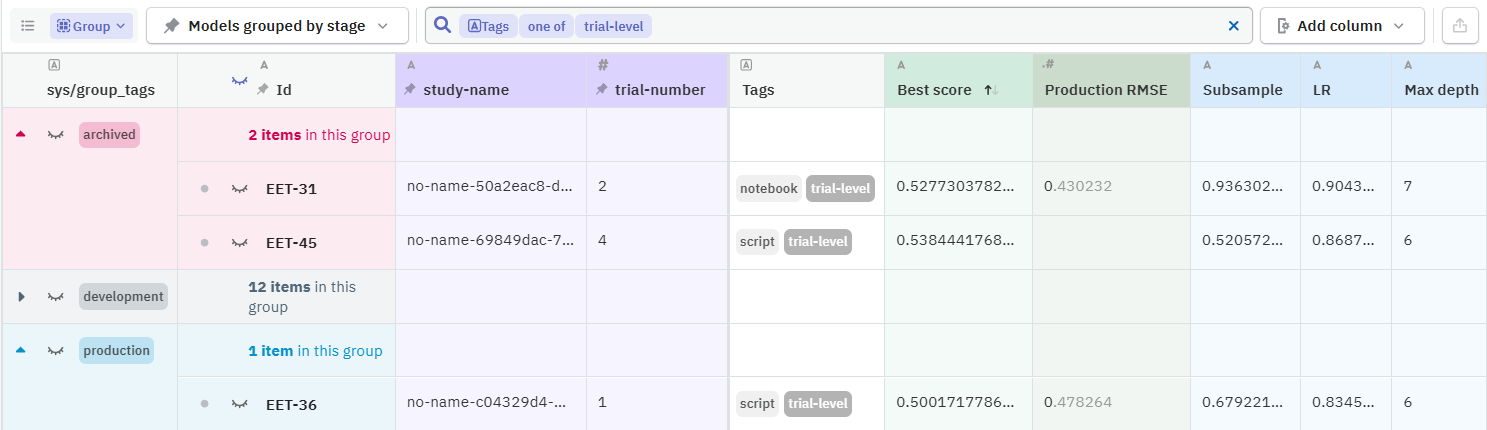Click the trial-level tag on EET-45
The width and height of the screenshot is (1487, 430).
pyautogui.click(x=818, y=241)
